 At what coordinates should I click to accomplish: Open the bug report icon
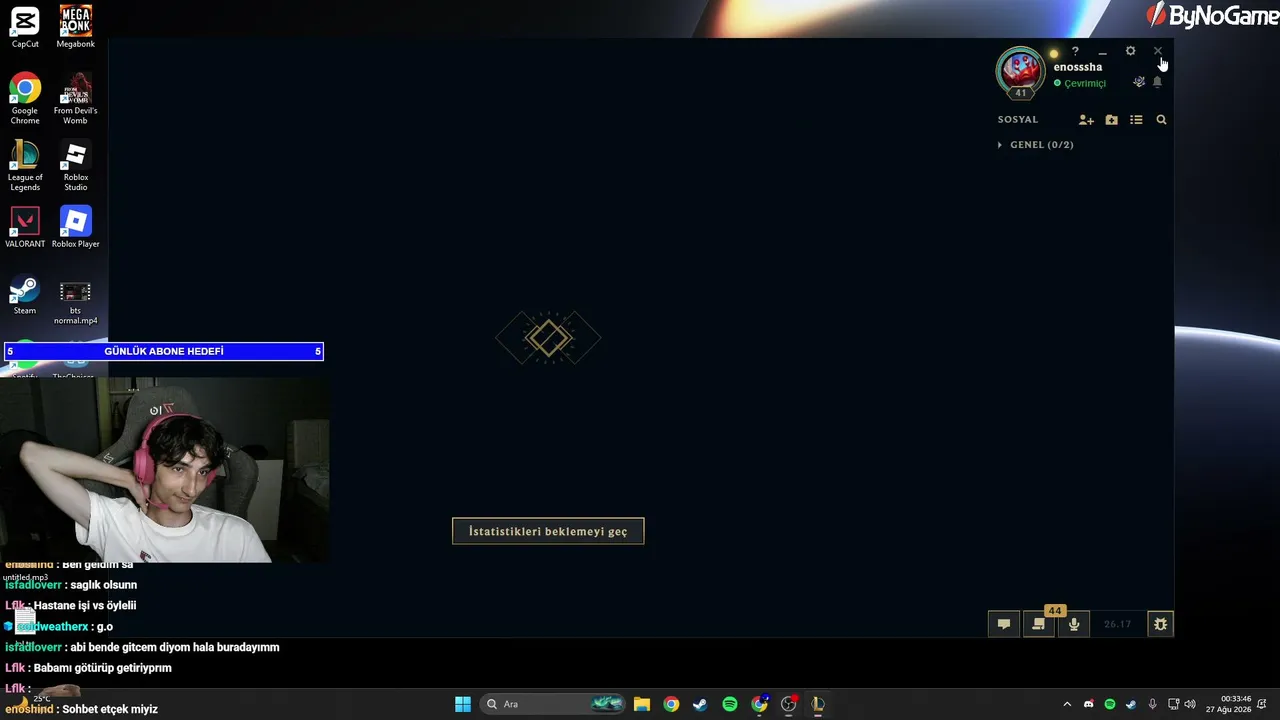coord(1160,624)
